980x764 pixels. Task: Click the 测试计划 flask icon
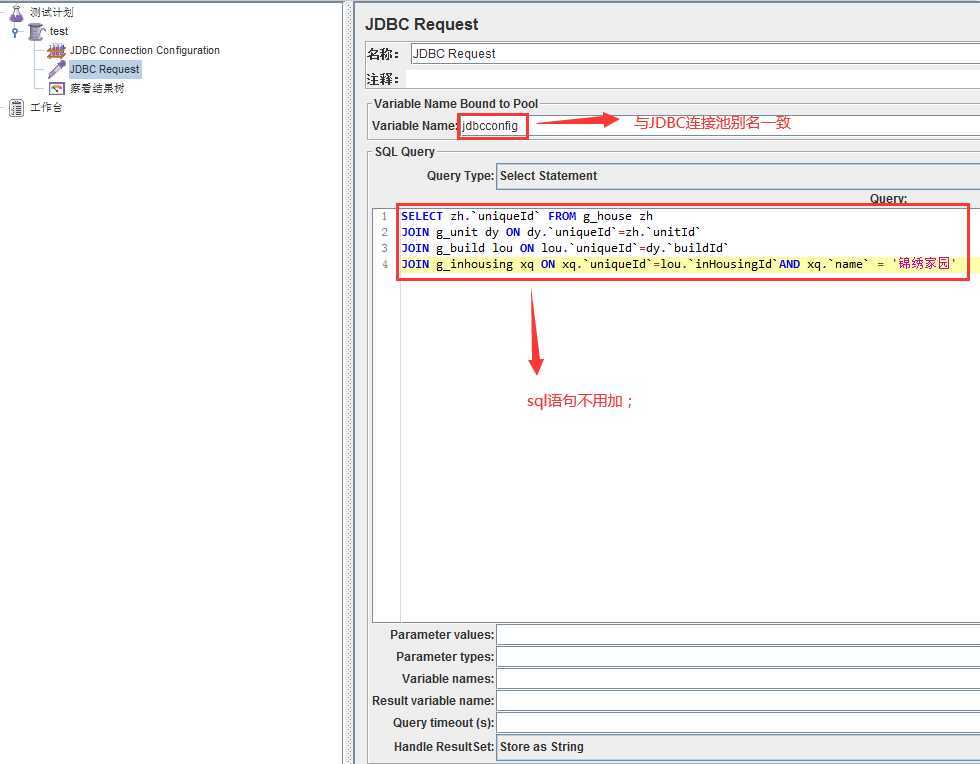coord(16,13)
